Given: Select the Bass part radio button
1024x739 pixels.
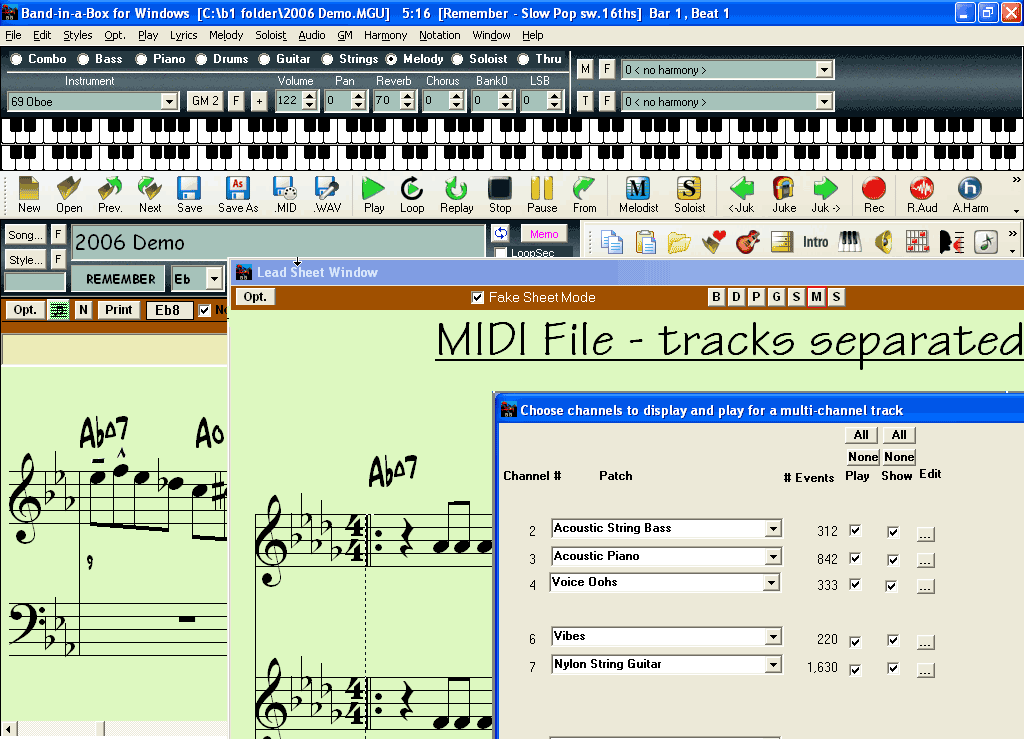Looking at the screenshot, I should 83,59.
